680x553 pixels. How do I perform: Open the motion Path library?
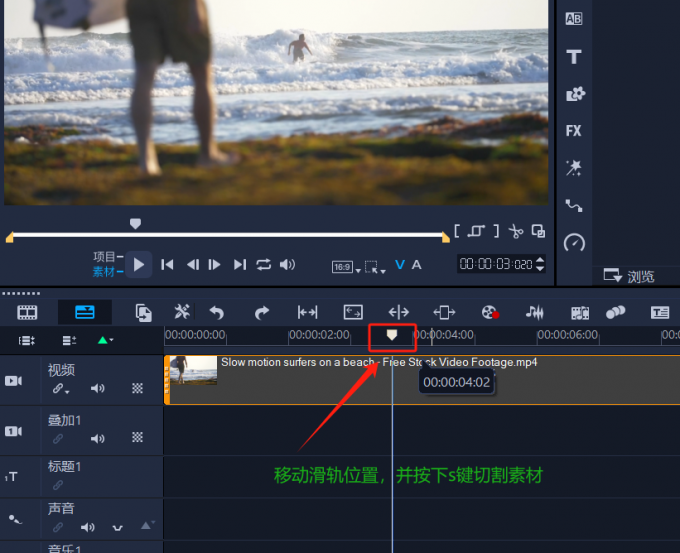574,205
